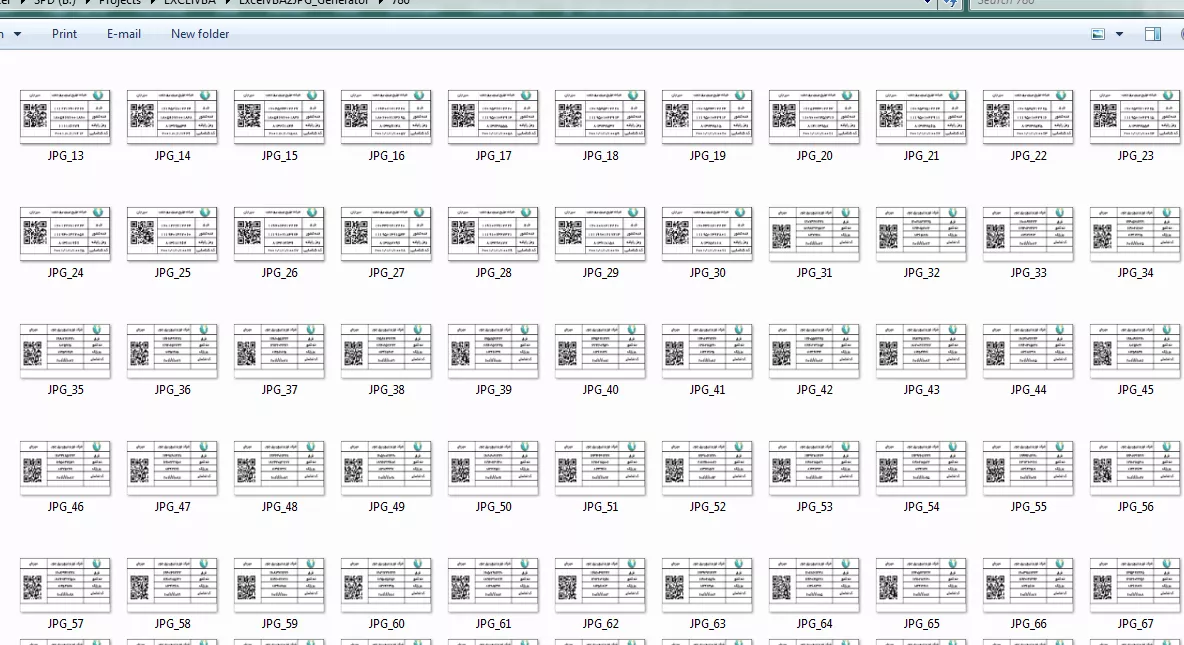Pick the JPG_36 image file

click(172, 350)
